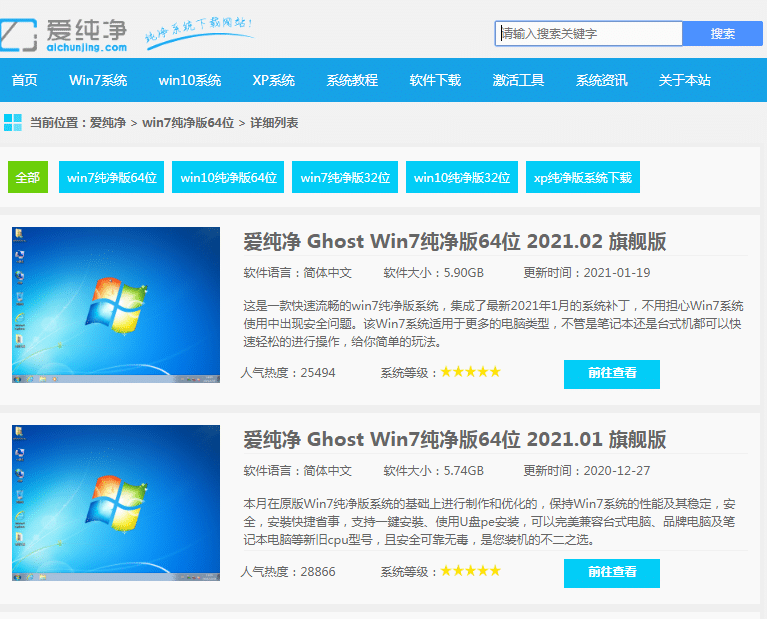This screenshot has width=767, height=619.
Task: Open the 系统资讯 nav item
Action: (x=601, y=80)
